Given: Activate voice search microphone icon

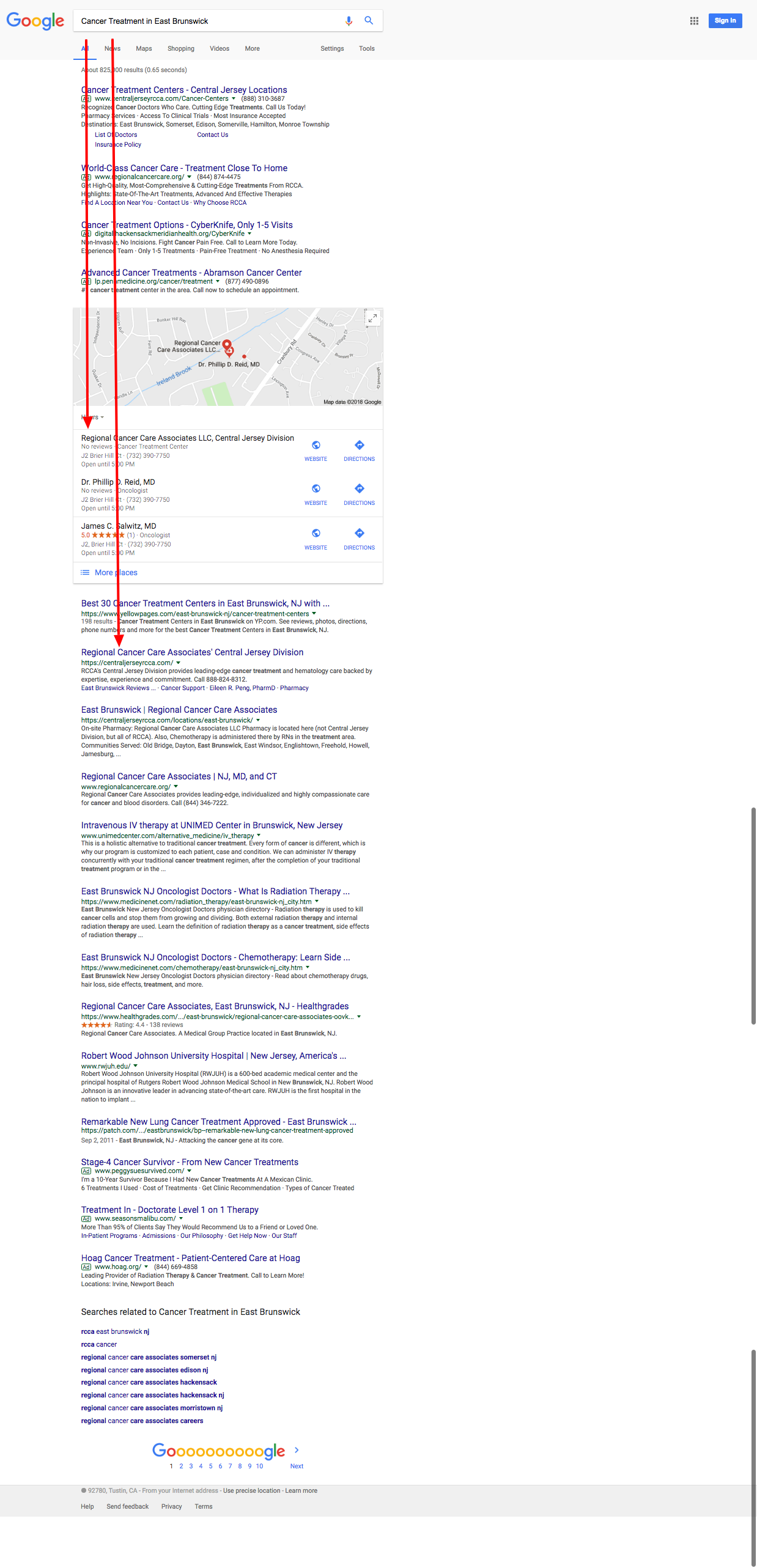Looking at the screenshot, I should pyautogui.click(x=349, y=21).
